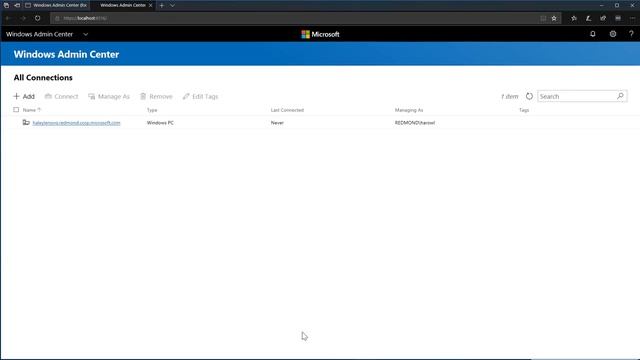Add this page to favorites star
The width and height of the screenshot is (640, 360).
(554, 18)
